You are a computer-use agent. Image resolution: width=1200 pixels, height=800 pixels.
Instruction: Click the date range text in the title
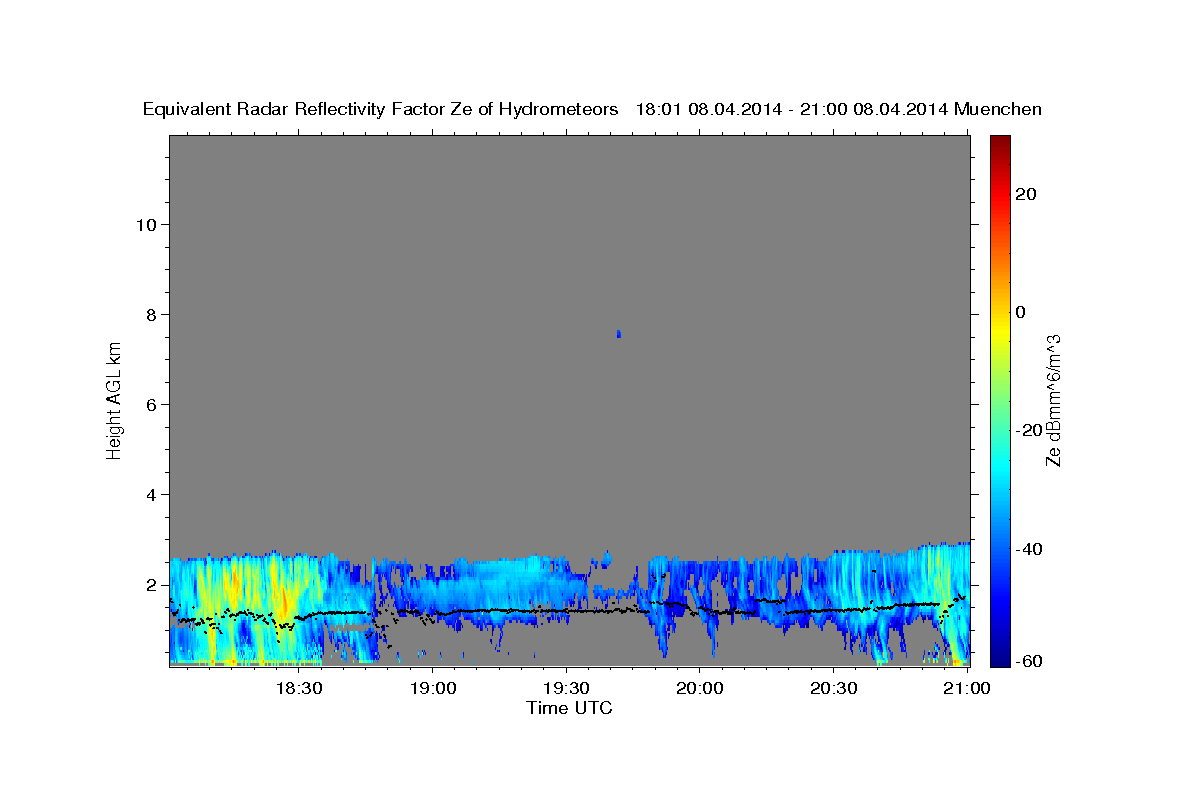click(792, 109)
